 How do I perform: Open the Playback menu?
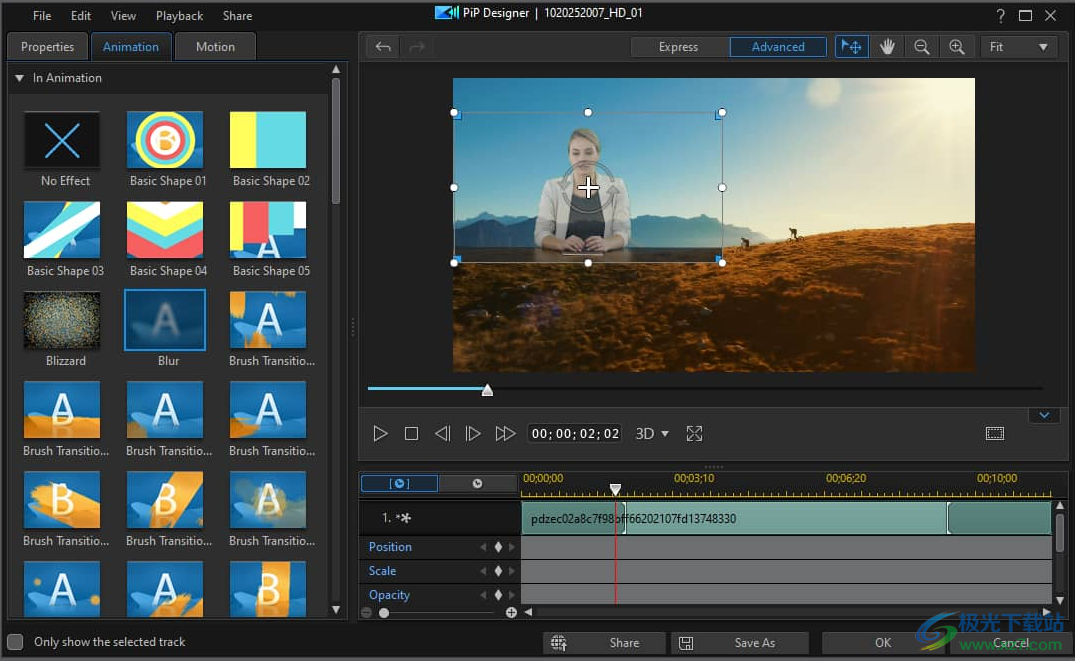[x=180, y=15]
